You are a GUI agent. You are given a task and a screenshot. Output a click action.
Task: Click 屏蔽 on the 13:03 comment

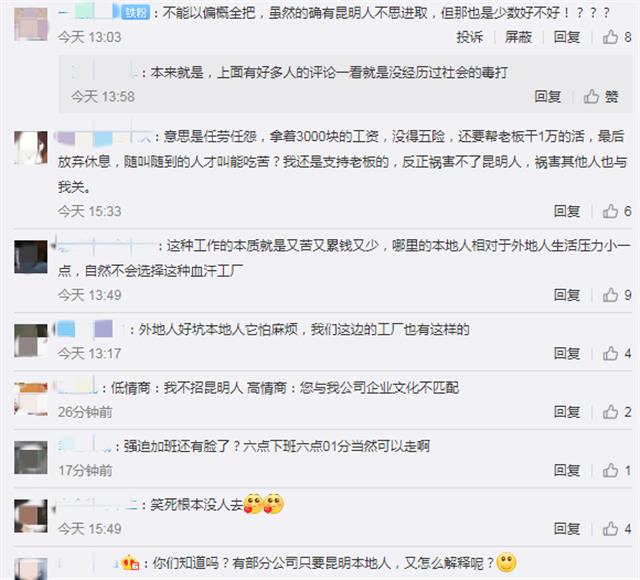[x=518, y=37]
